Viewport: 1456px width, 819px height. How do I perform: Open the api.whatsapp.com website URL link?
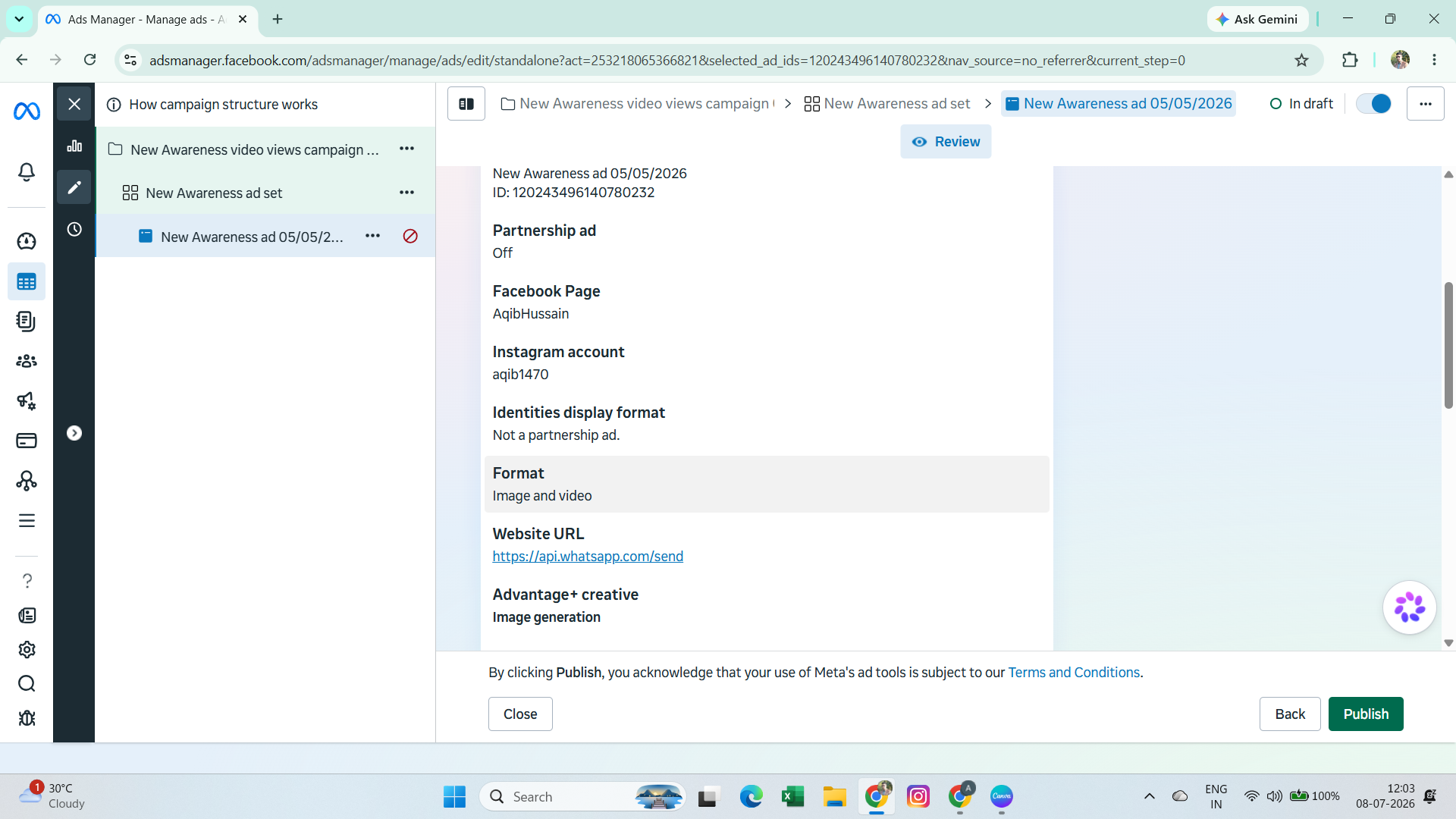[x=588, y=557]
